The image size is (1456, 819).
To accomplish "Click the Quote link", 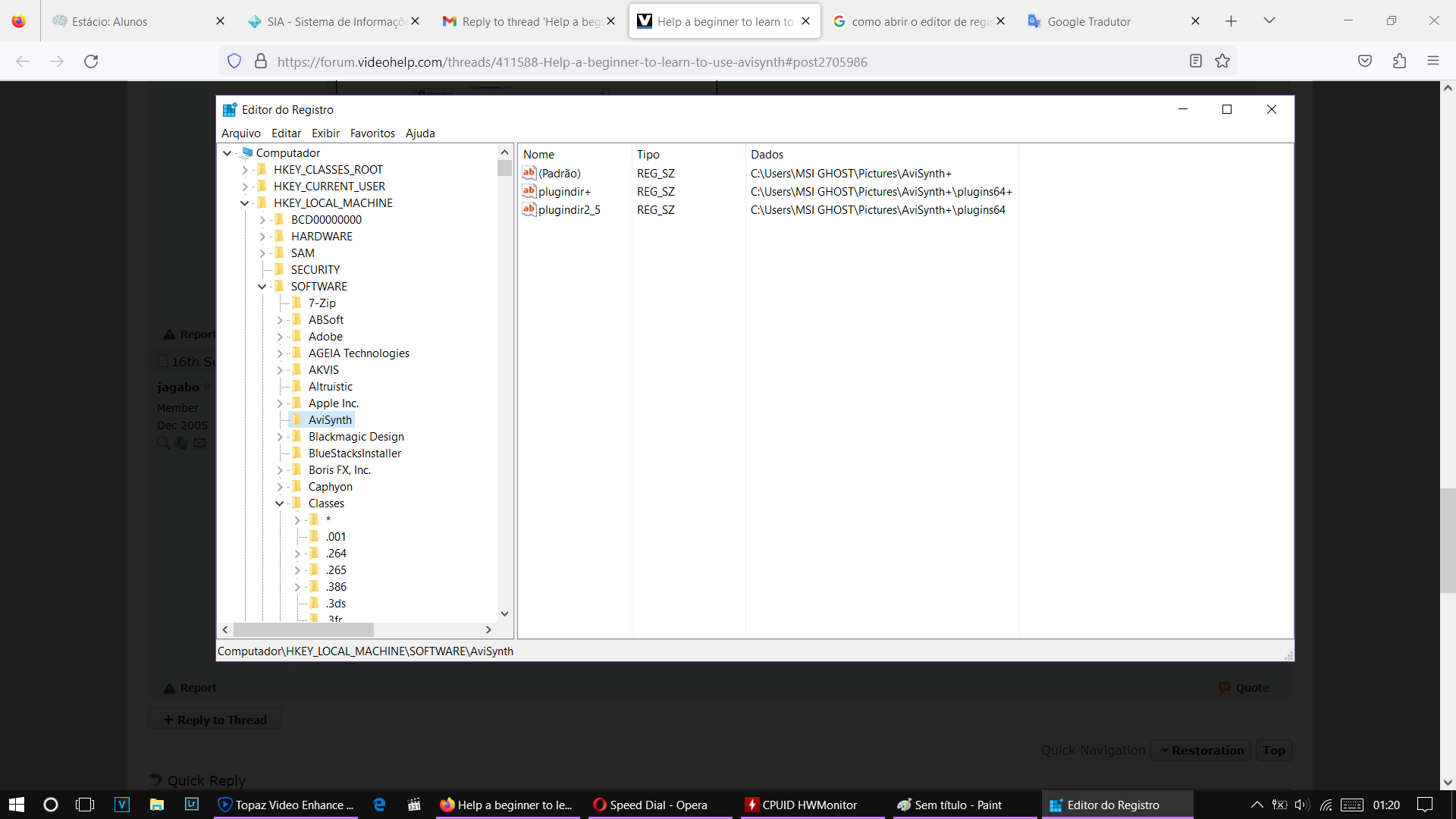I will pos(1243,688).
